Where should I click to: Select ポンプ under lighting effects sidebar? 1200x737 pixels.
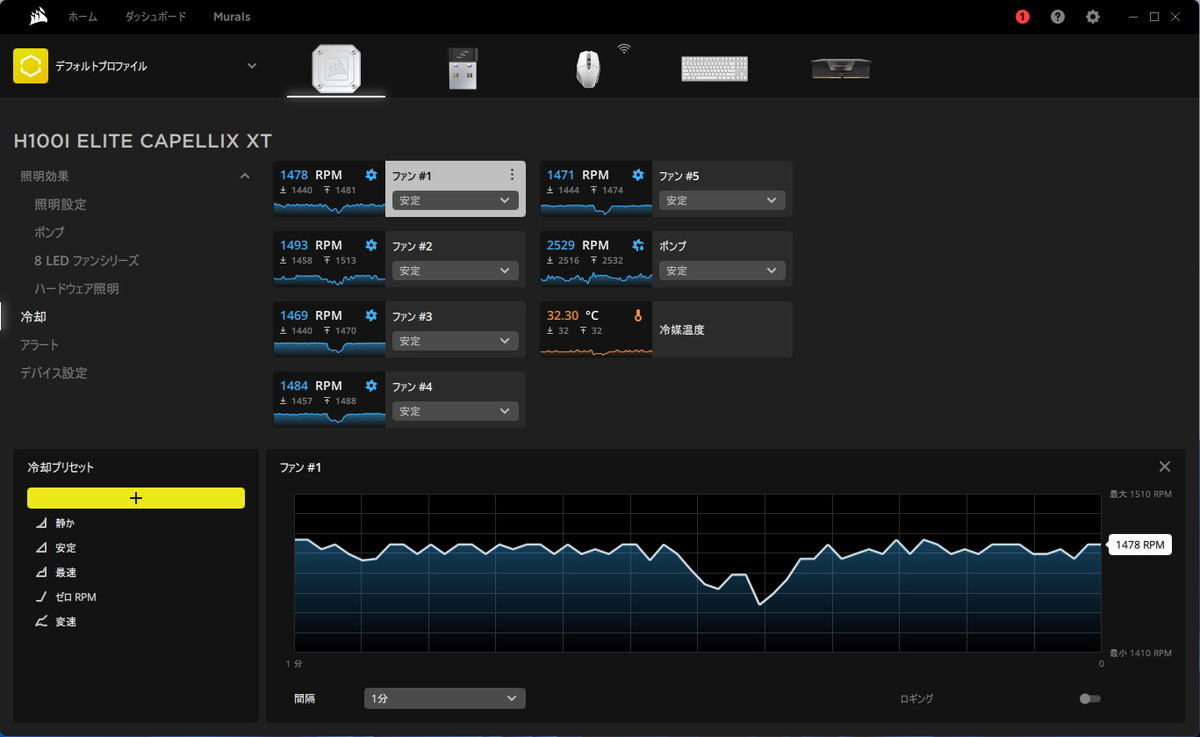(x=49, y=232)
